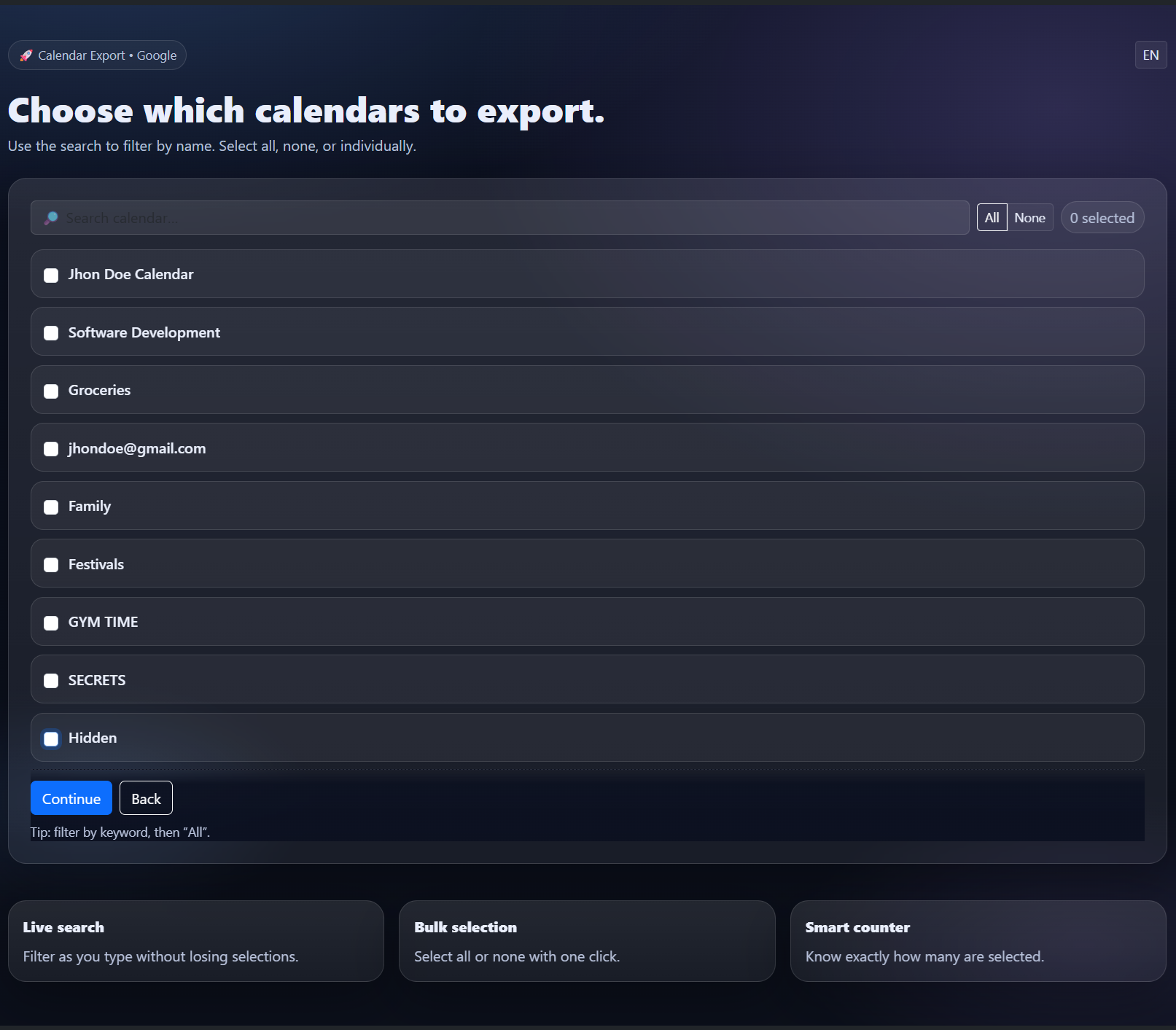Click the Smart counter feature card
Image resolution: width=1176 pixels, height=1030 pixels.
(978, 941)
